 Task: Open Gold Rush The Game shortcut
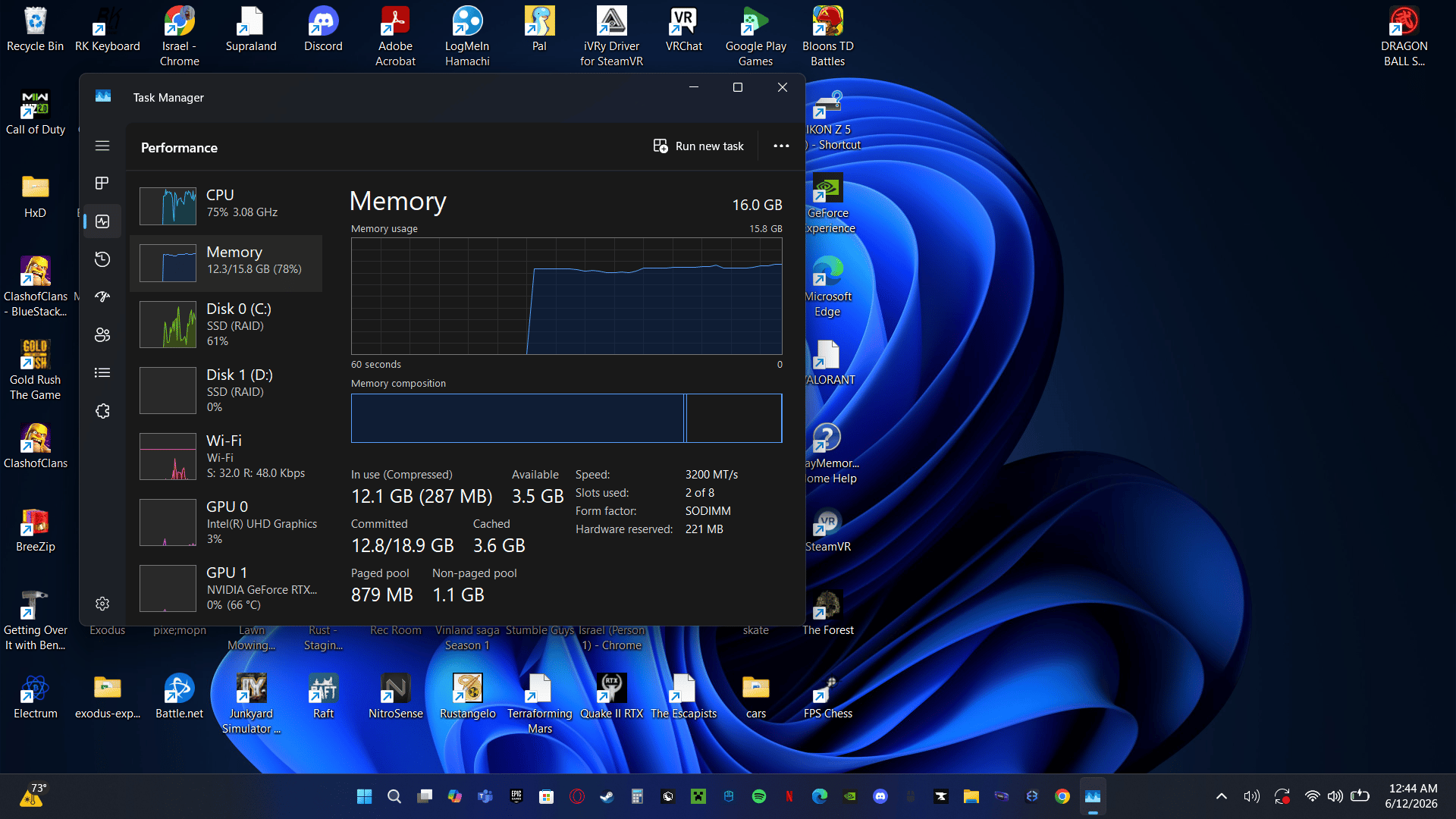(x=35, y=370)
